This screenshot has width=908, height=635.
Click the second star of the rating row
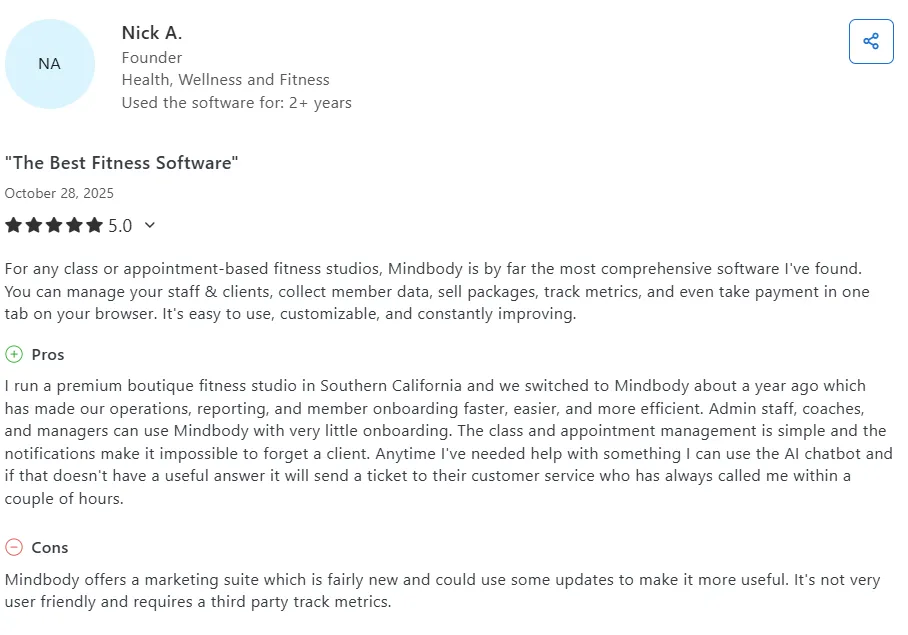33,225
